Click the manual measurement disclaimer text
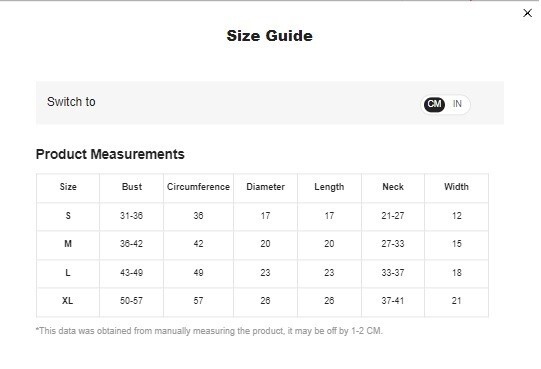The image size is (541, 369). [209, 331]
